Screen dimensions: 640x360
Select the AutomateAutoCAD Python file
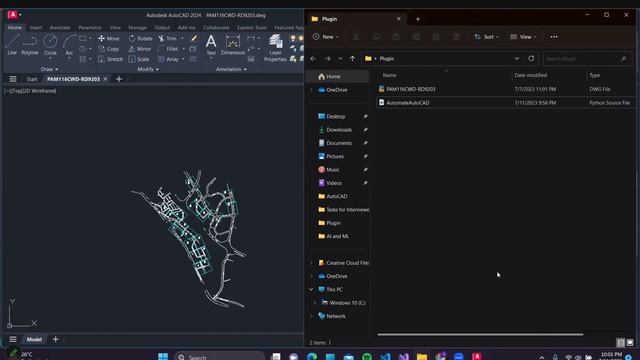[505, 103]
